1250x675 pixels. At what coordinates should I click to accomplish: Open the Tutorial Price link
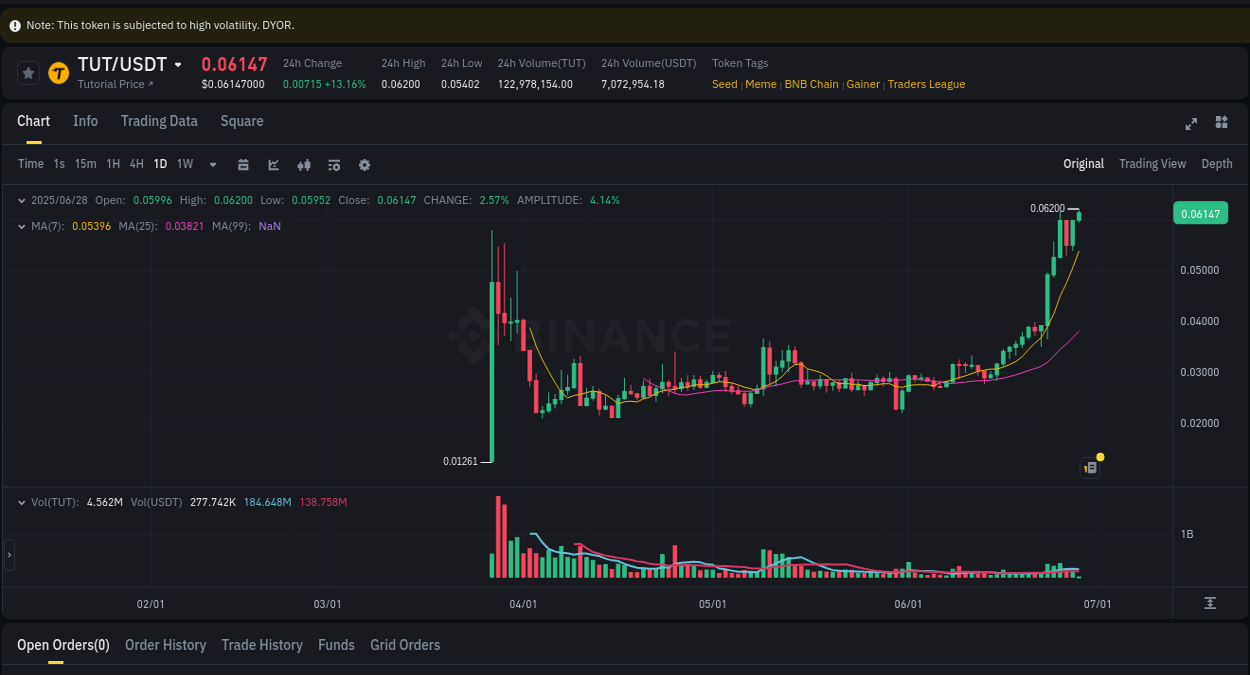(115, 84)
